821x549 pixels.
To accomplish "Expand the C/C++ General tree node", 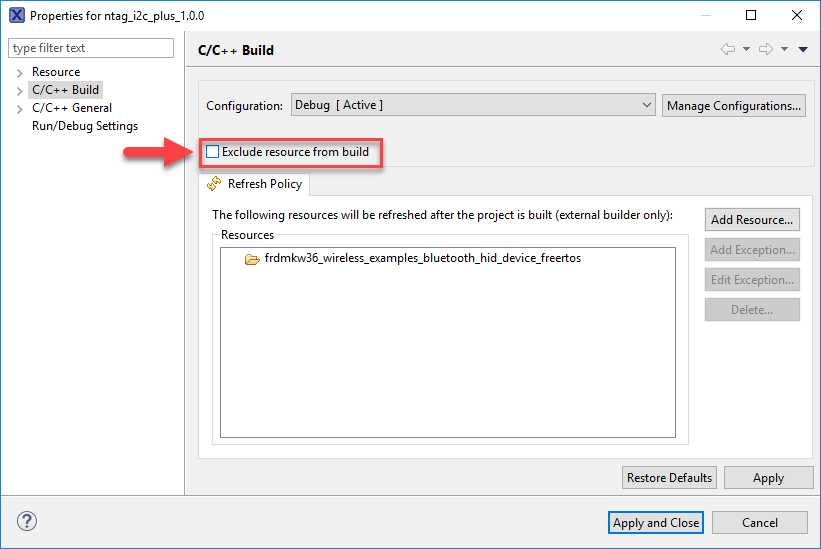I will (19, 108).
